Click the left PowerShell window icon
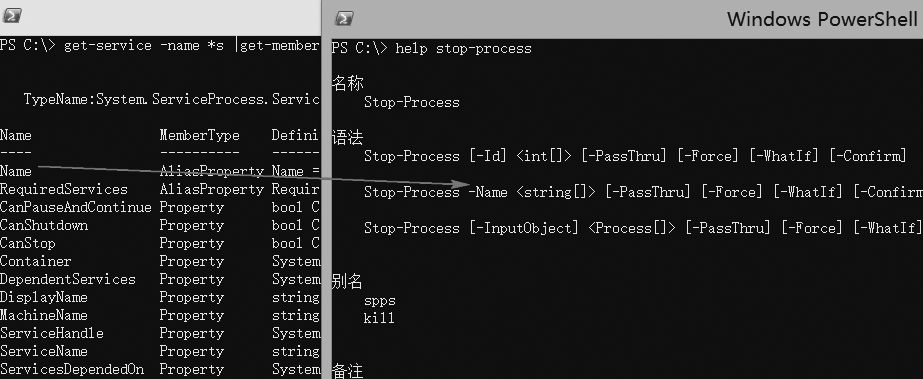Image resolution: width=923 pixels, height=379 pixels. (12, 16)
